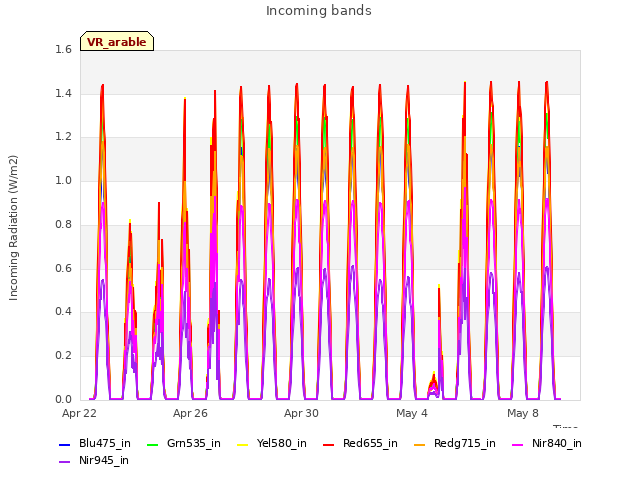The height and width of the screenshot is (480, 640).
Task: Click the Apr 30 x-axis tick label
Action: [x=301, y=413]
